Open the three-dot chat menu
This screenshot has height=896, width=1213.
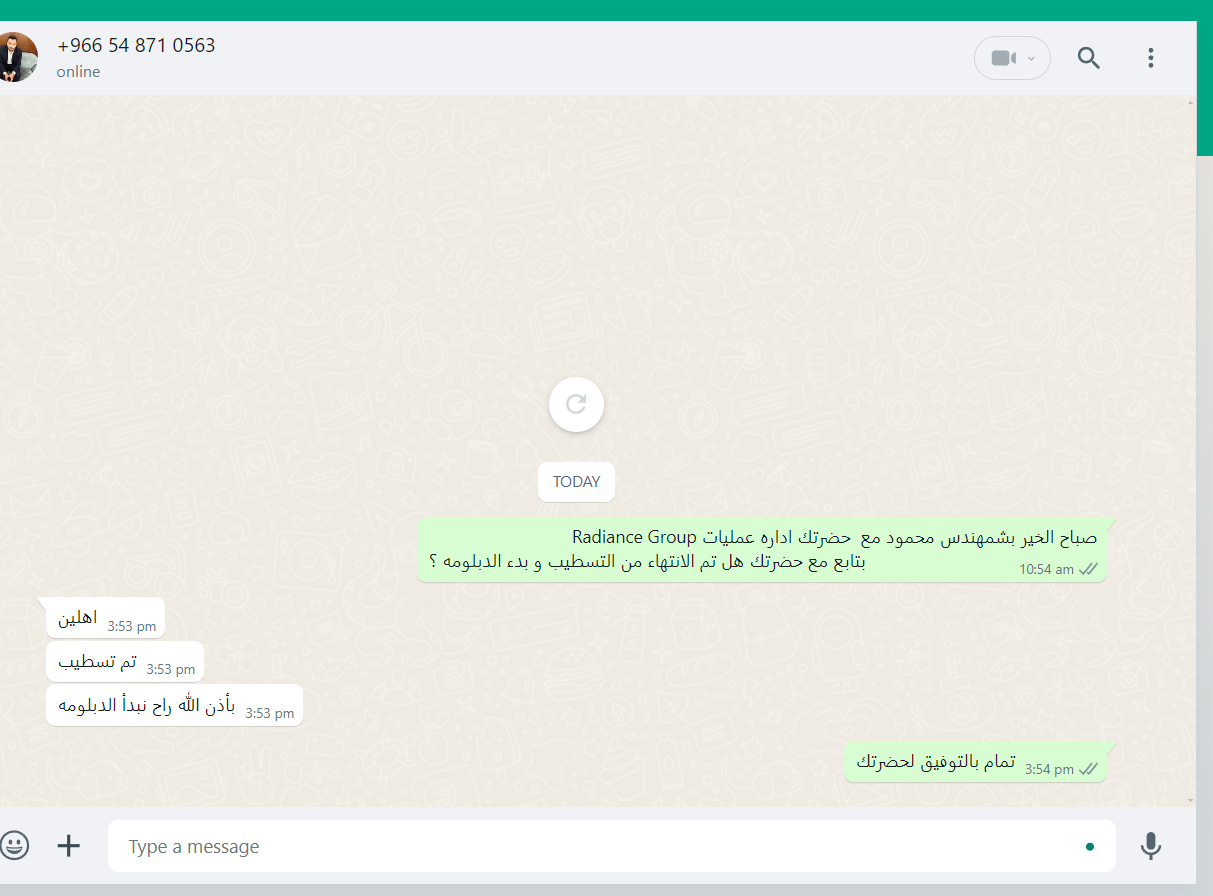[x=1151, y=58]
